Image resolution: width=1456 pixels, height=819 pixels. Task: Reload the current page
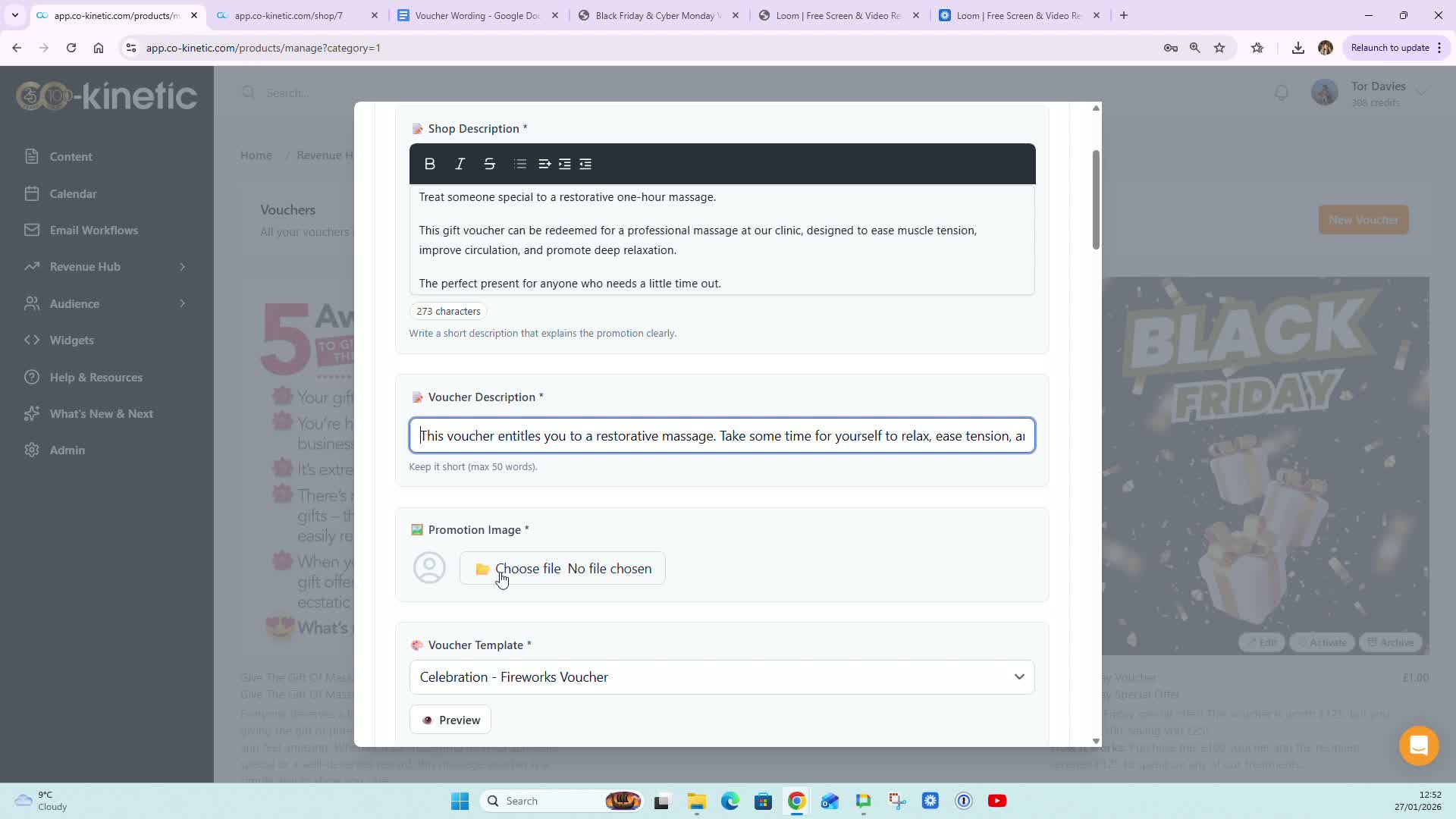coord(71,48)
